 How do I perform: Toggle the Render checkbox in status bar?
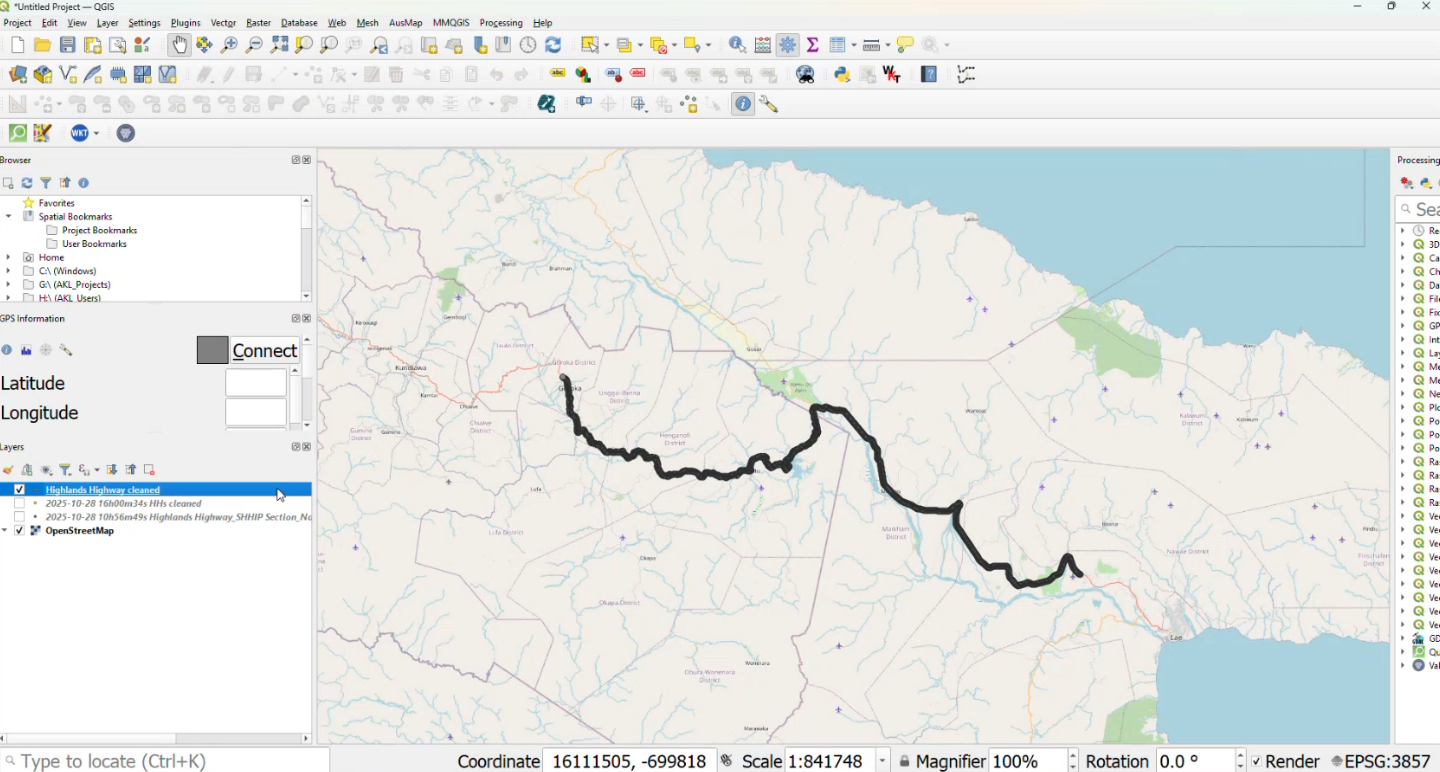[x=1256, y=762]
